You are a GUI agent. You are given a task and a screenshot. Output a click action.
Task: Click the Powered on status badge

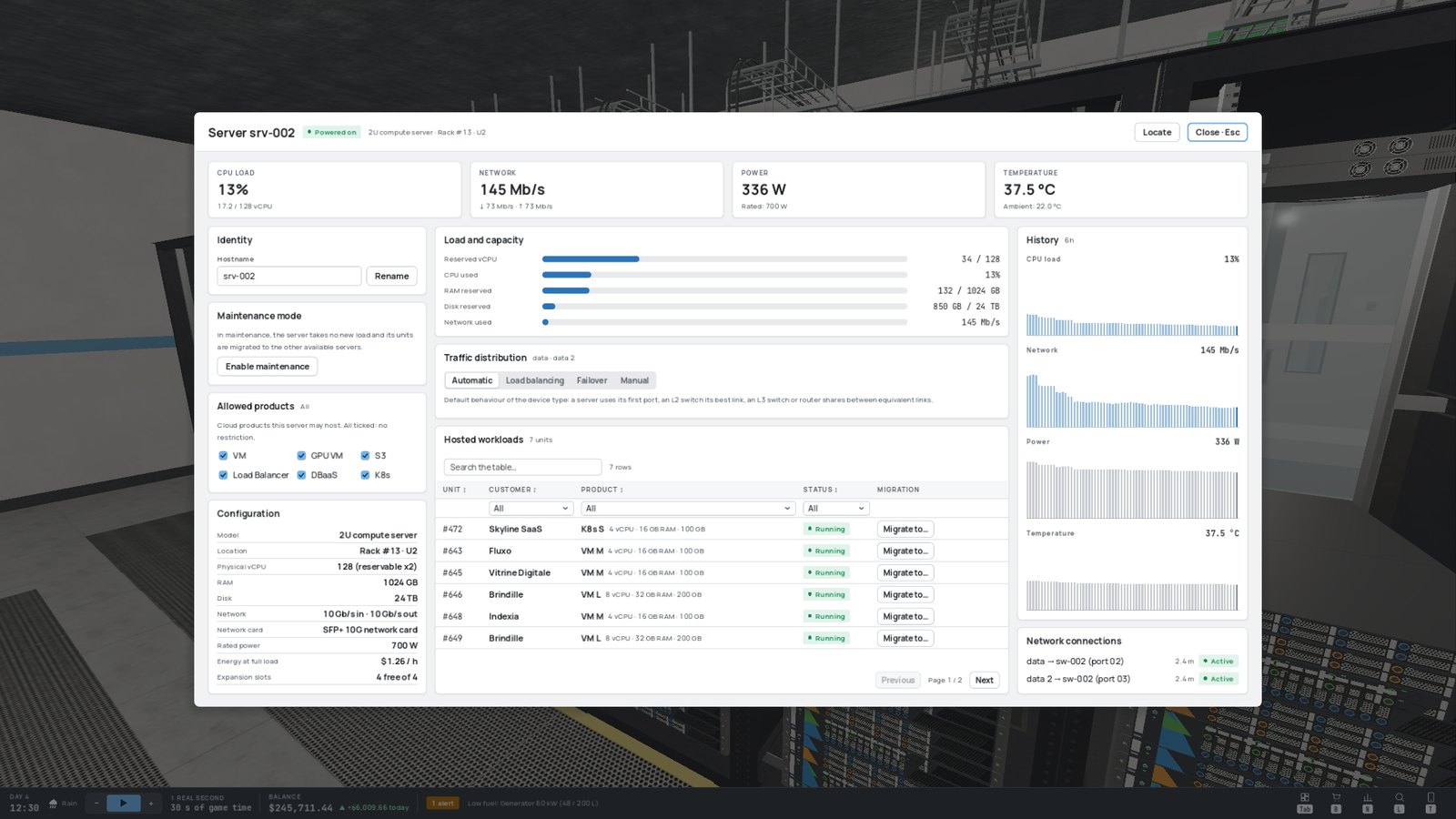(332, 133)
